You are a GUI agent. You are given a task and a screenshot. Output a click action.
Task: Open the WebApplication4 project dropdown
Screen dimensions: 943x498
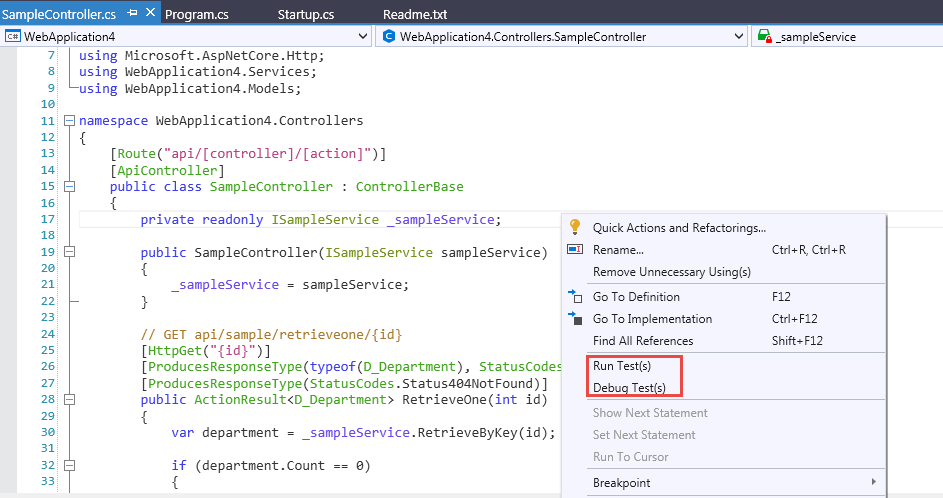(362, 37)
